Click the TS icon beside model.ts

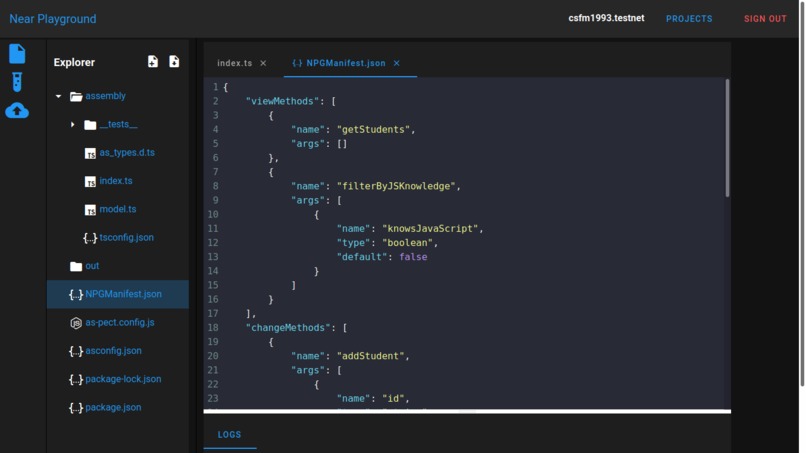(90, 210)
